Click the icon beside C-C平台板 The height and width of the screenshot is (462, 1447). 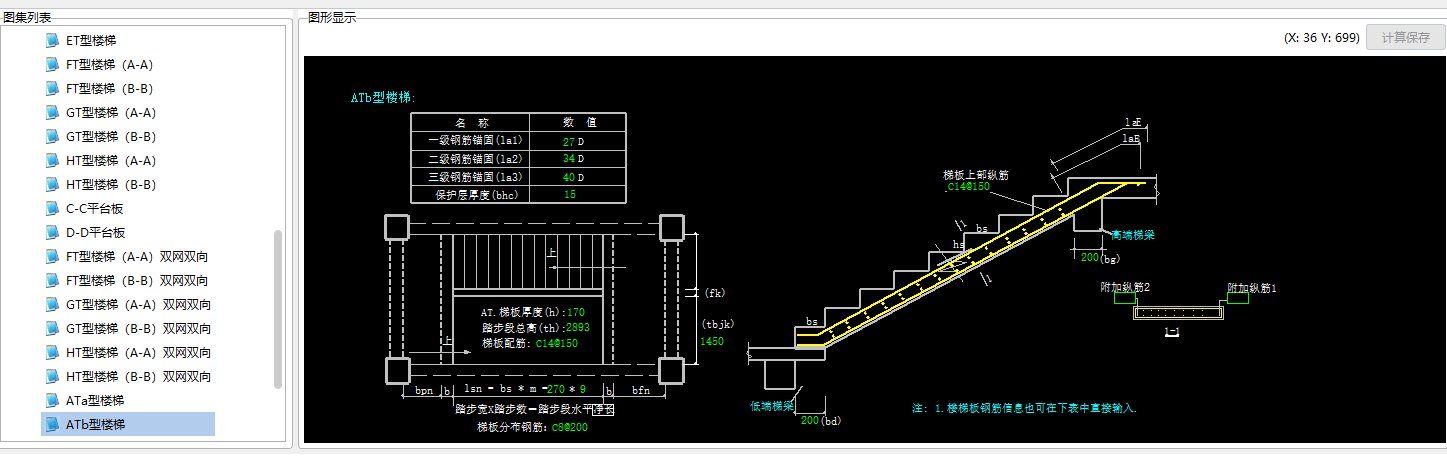(52, 209)
